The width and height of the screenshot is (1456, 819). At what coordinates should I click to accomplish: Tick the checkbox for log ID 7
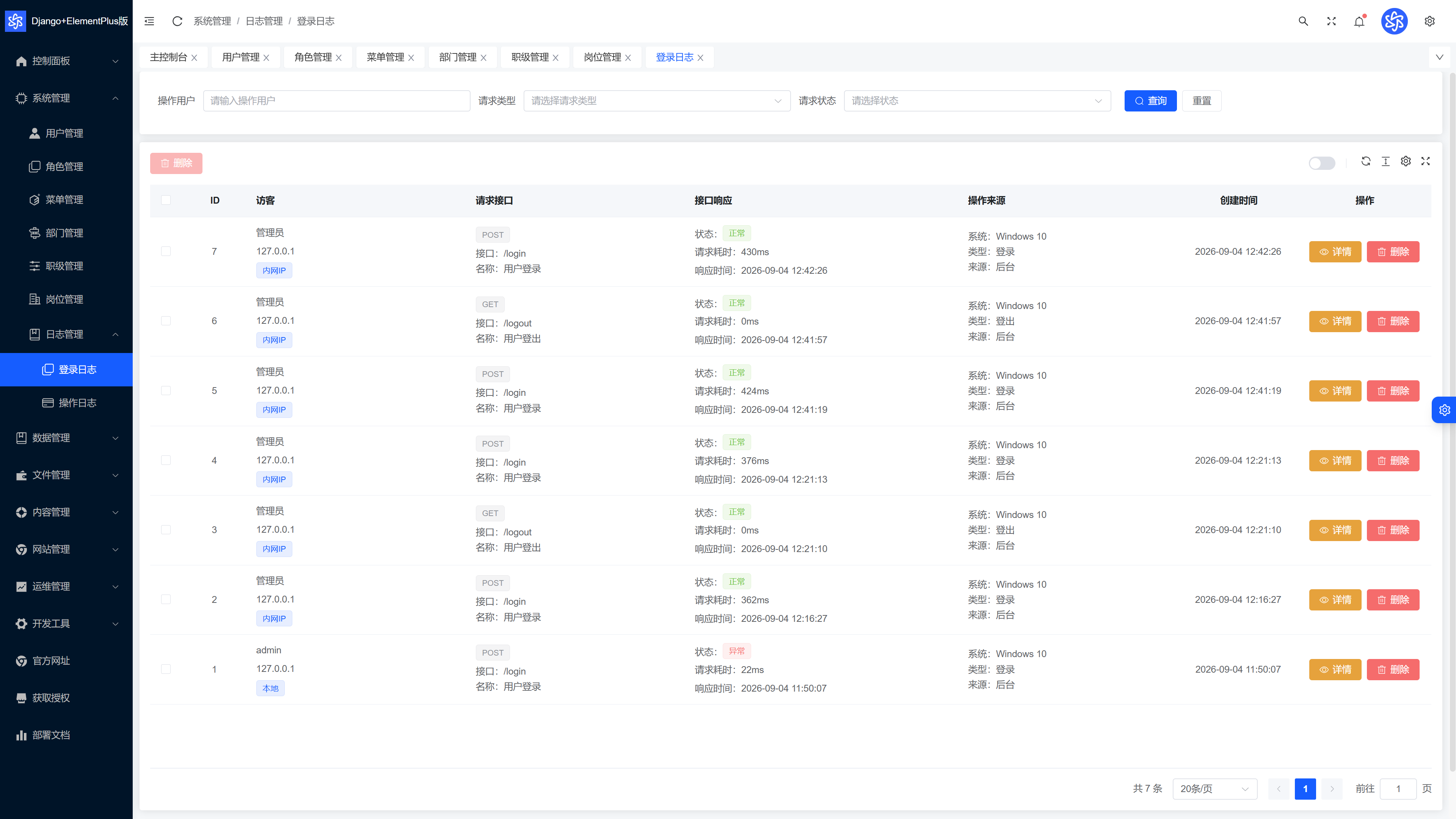pos(166,251)
